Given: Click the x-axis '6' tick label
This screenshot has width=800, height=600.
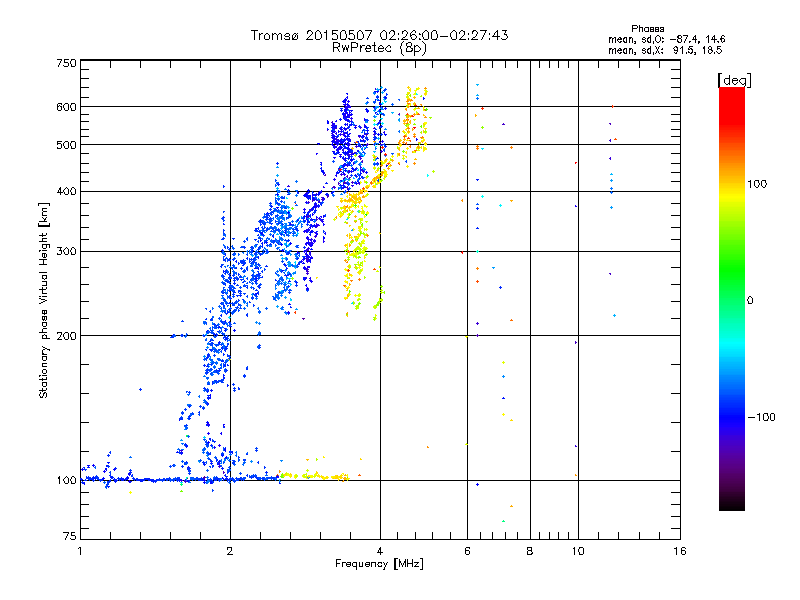Looking at the screenshot, I should tap(467, 551).
